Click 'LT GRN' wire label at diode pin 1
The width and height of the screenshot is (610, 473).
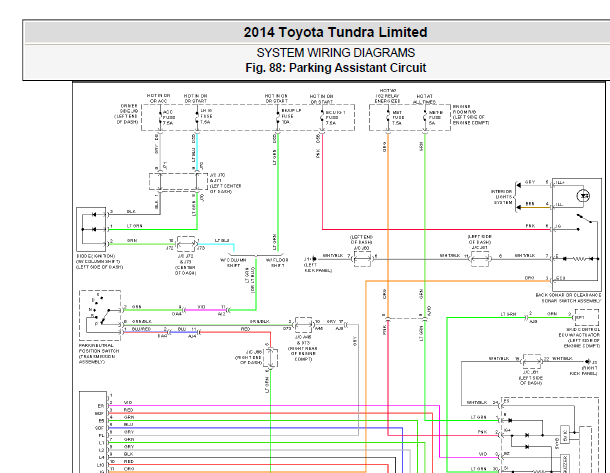tap(134, 226)
